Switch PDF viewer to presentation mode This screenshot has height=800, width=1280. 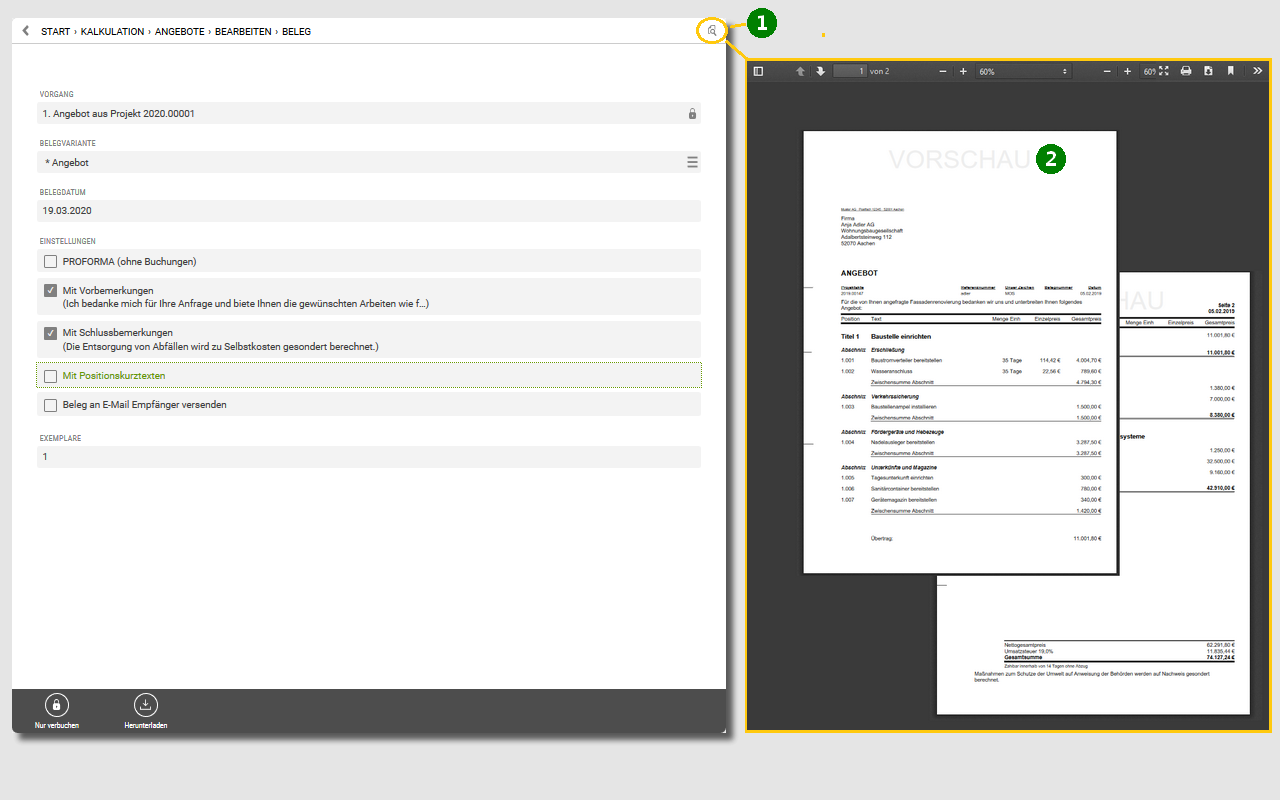click(x=1163, y=71)
